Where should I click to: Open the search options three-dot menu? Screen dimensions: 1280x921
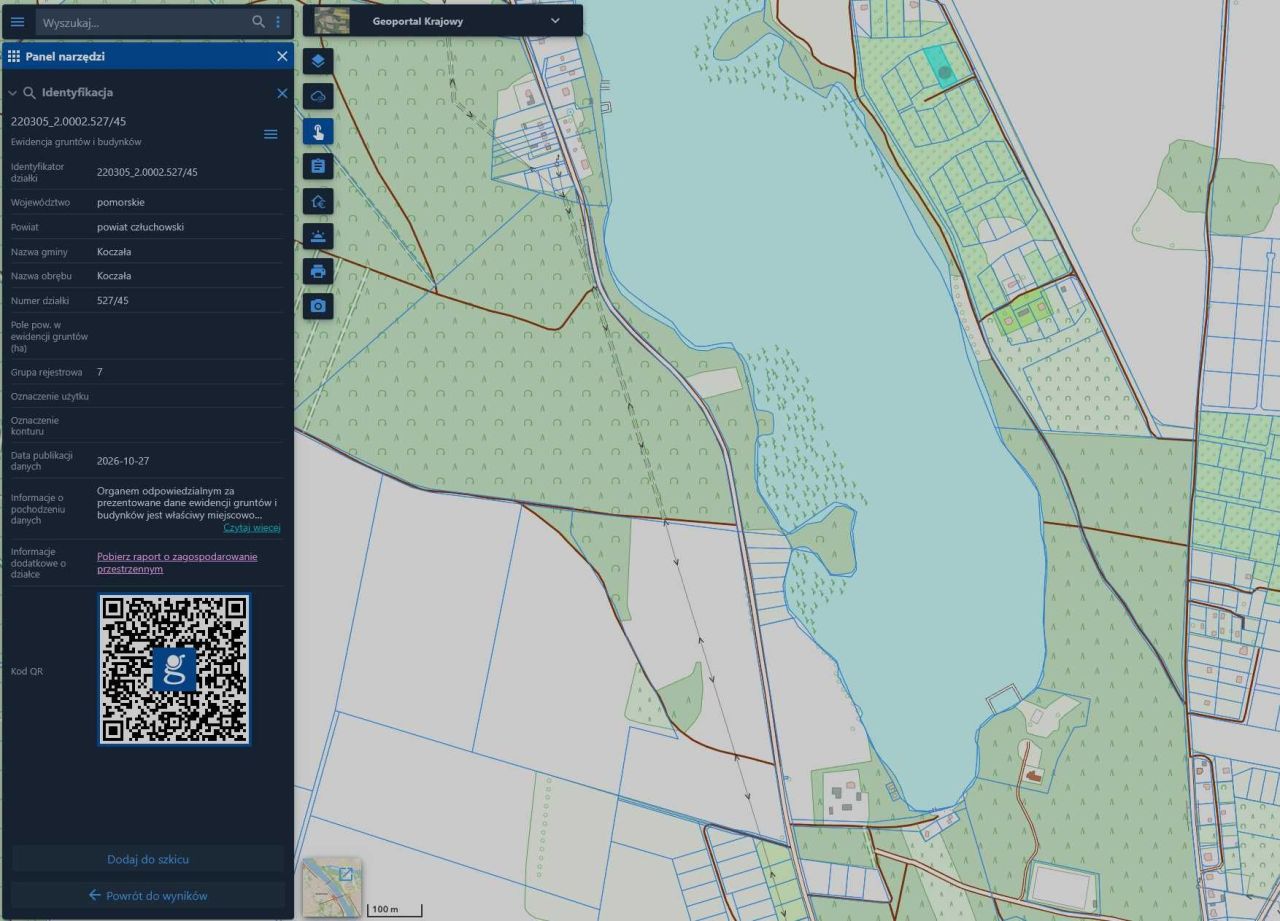point(278,21)
